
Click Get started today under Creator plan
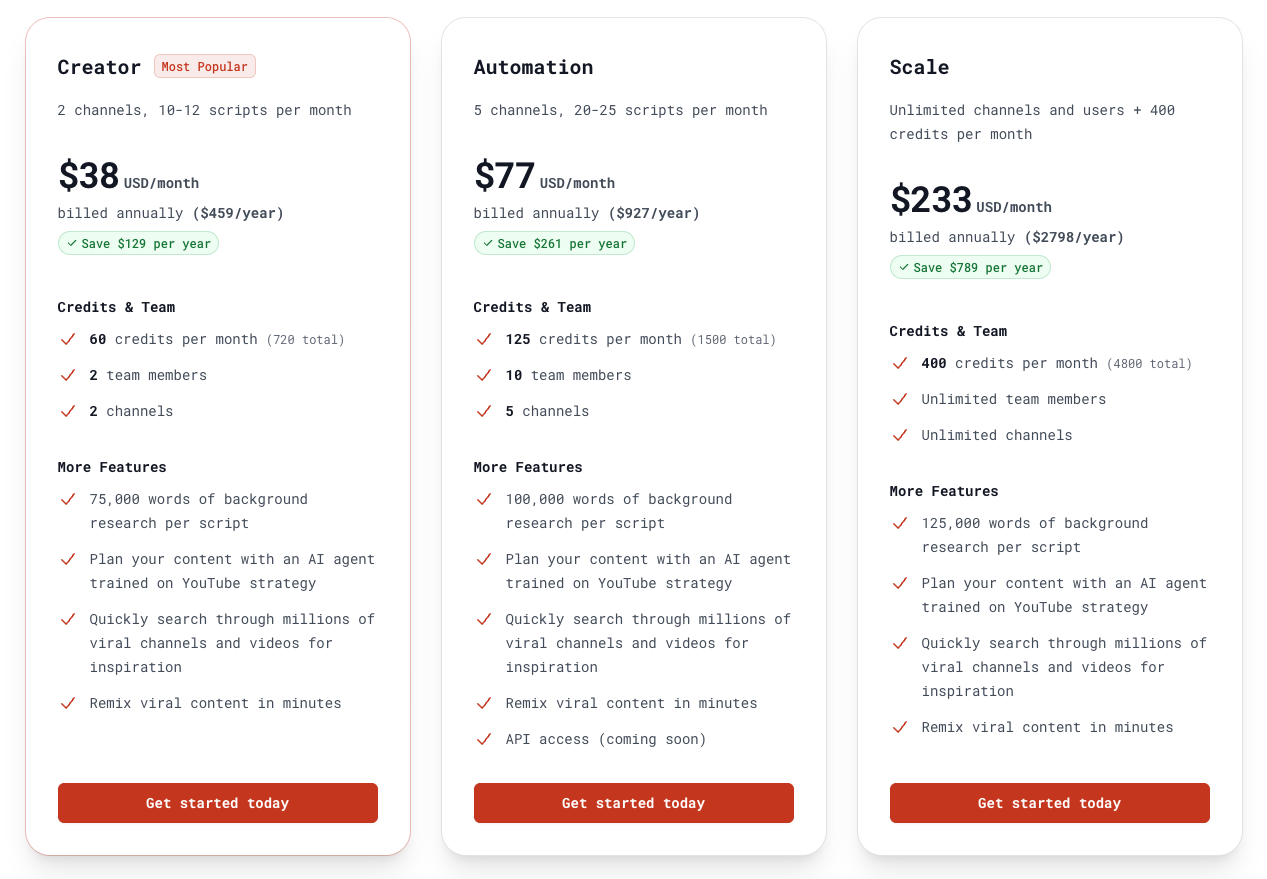coord(218,803)
